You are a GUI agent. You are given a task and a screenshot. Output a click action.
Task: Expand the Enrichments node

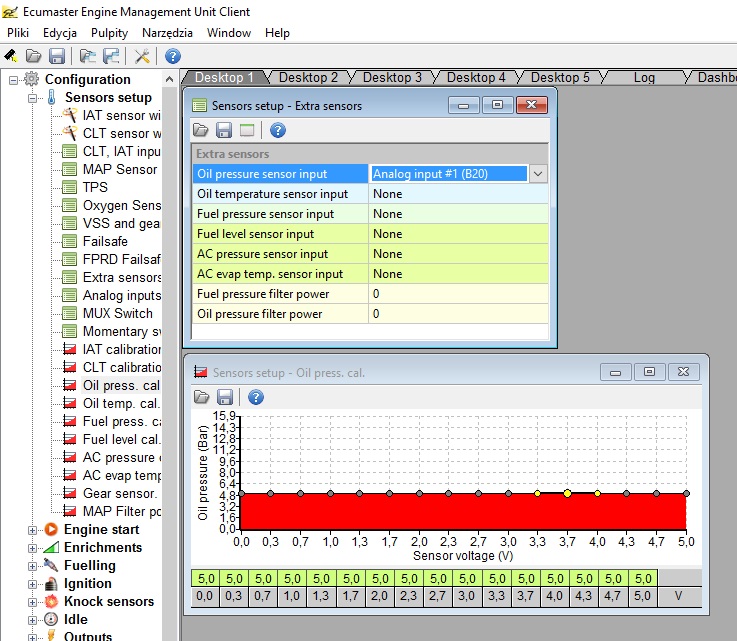tap(32, 548)
